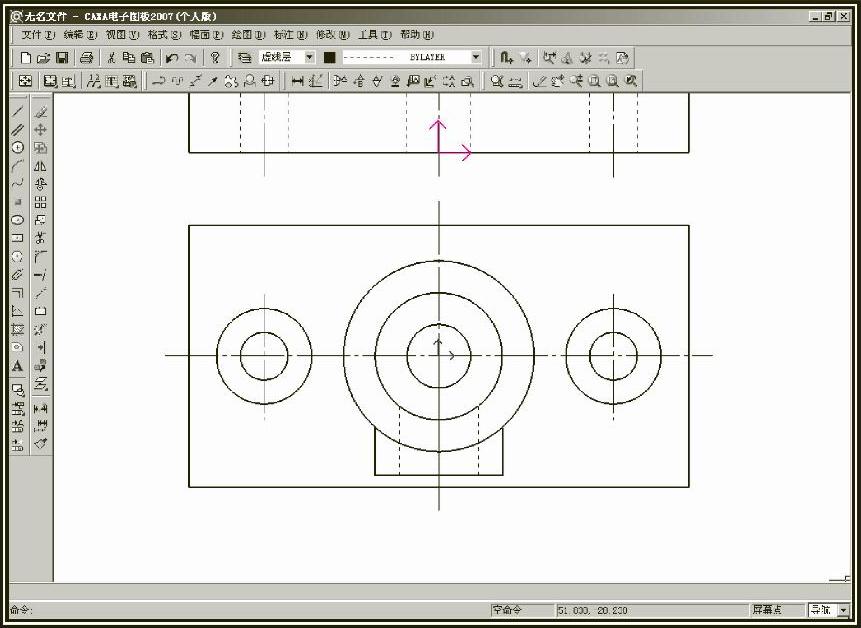
Task: Select the Line drawing tool
Action: 17,112
